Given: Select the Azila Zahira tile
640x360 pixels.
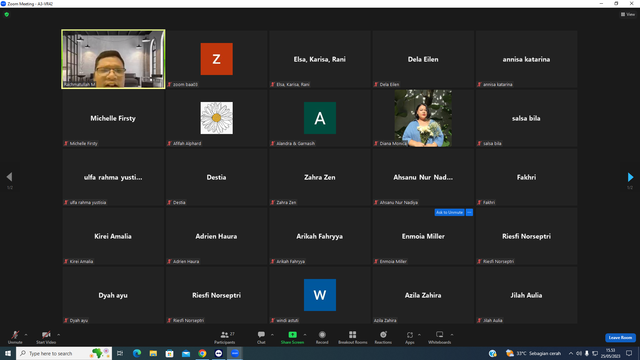Looking at the screenshot, I should [x=423, y=295].
